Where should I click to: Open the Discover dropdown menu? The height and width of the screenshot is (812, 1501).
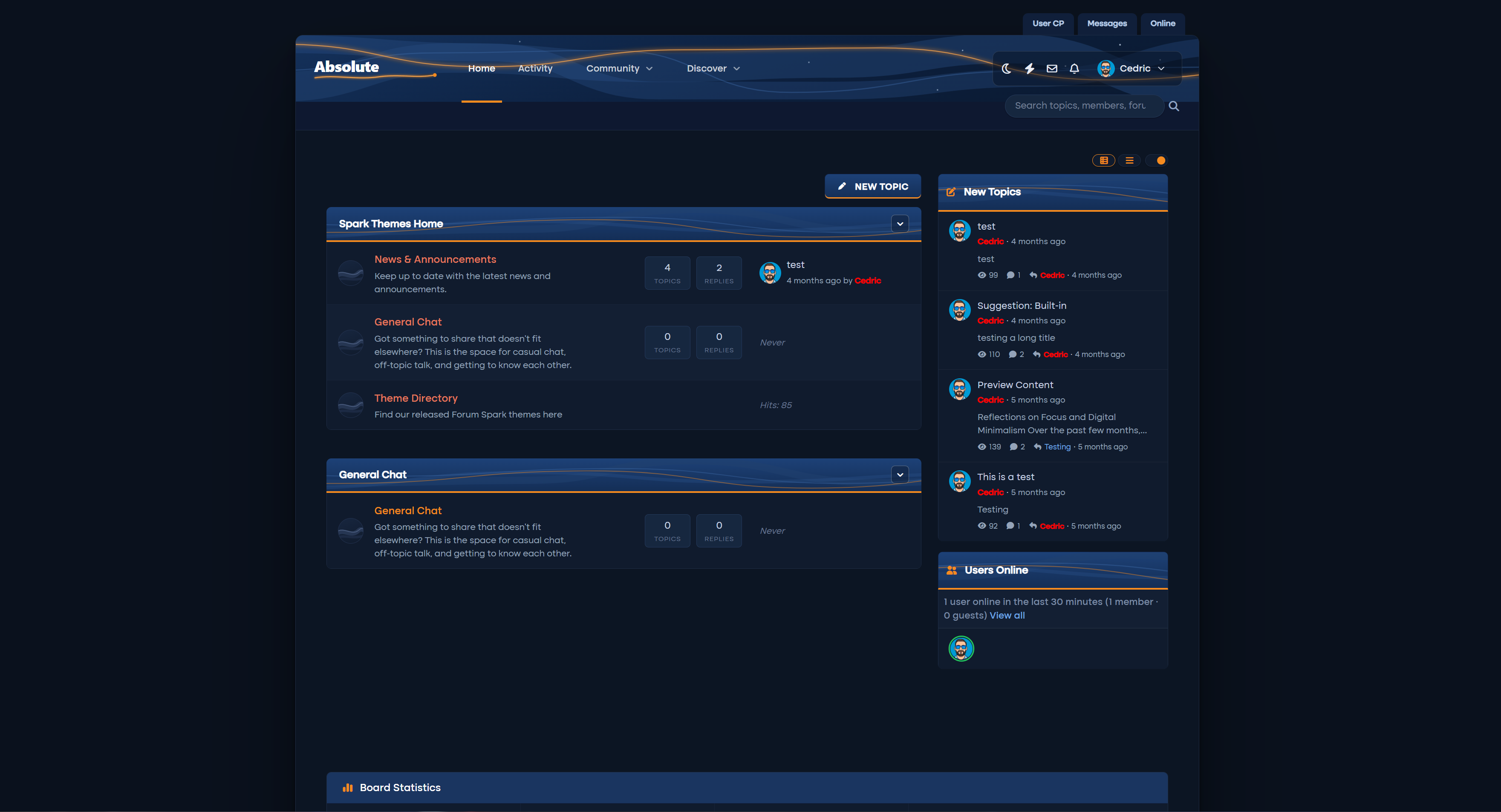(713, 69)
